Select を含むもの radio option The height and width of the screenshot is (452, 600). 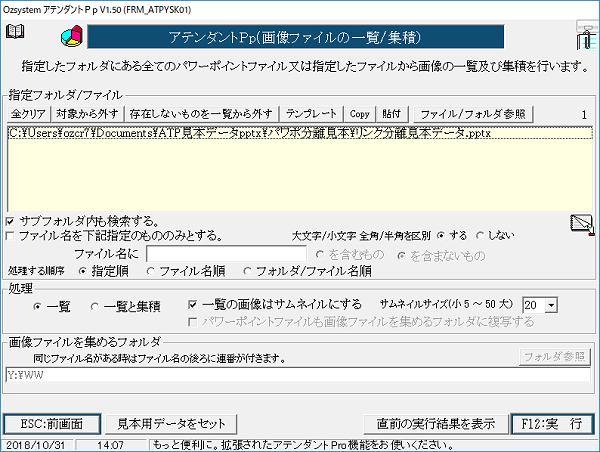coord(320,255)
